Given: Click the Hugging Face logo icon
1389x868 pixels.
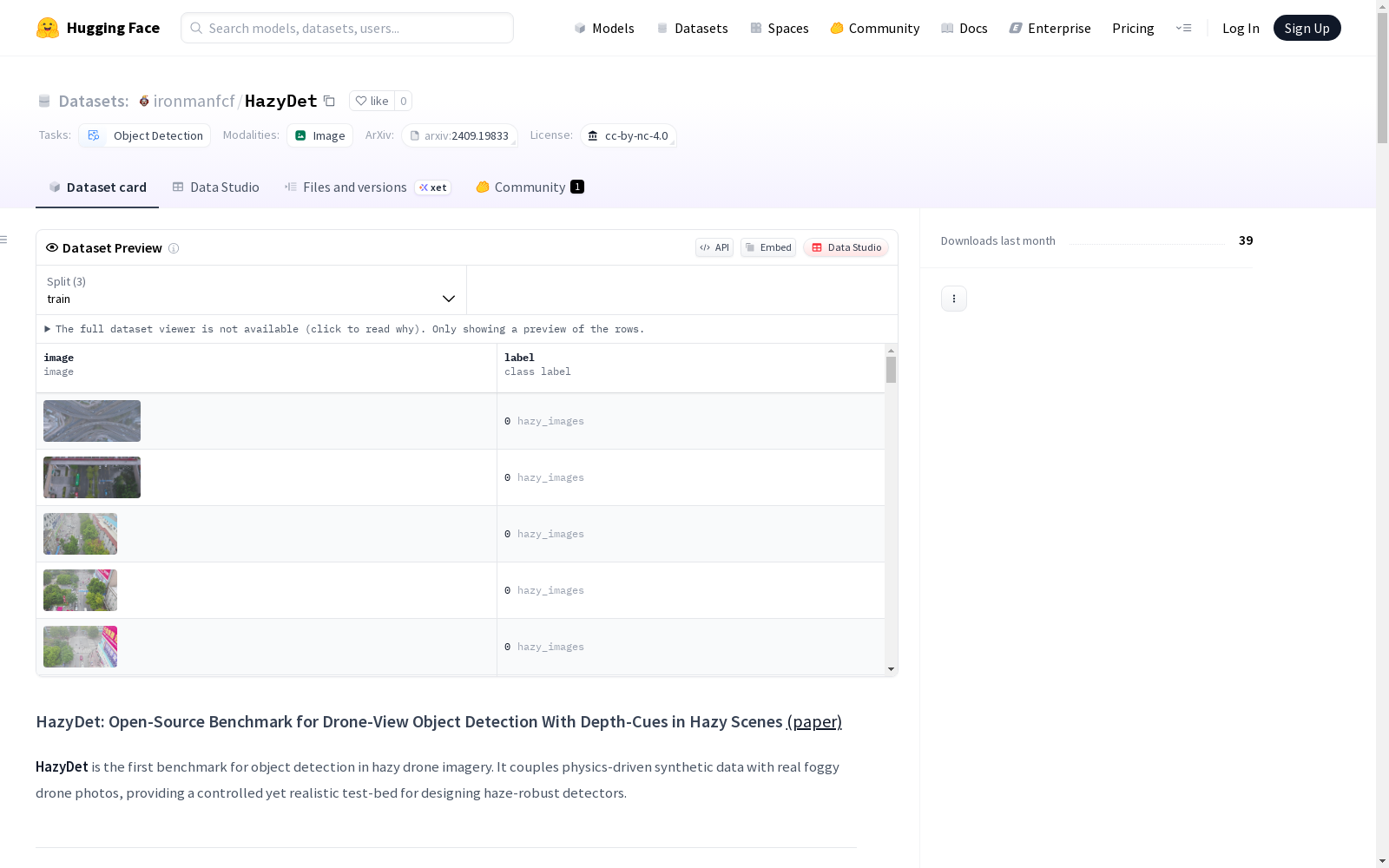Looking at the screenshot, I should tap(48, 28).
